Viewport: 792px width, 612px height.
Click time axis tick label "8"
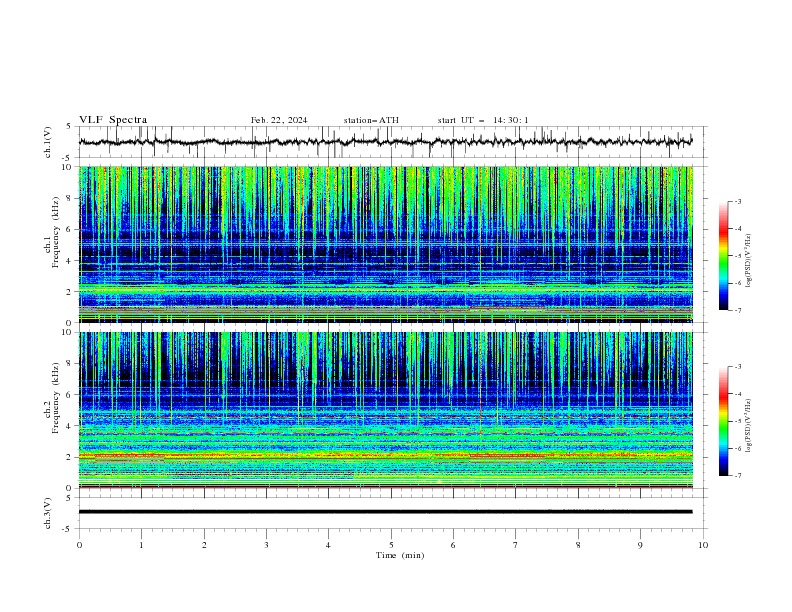tap(578, 545)
